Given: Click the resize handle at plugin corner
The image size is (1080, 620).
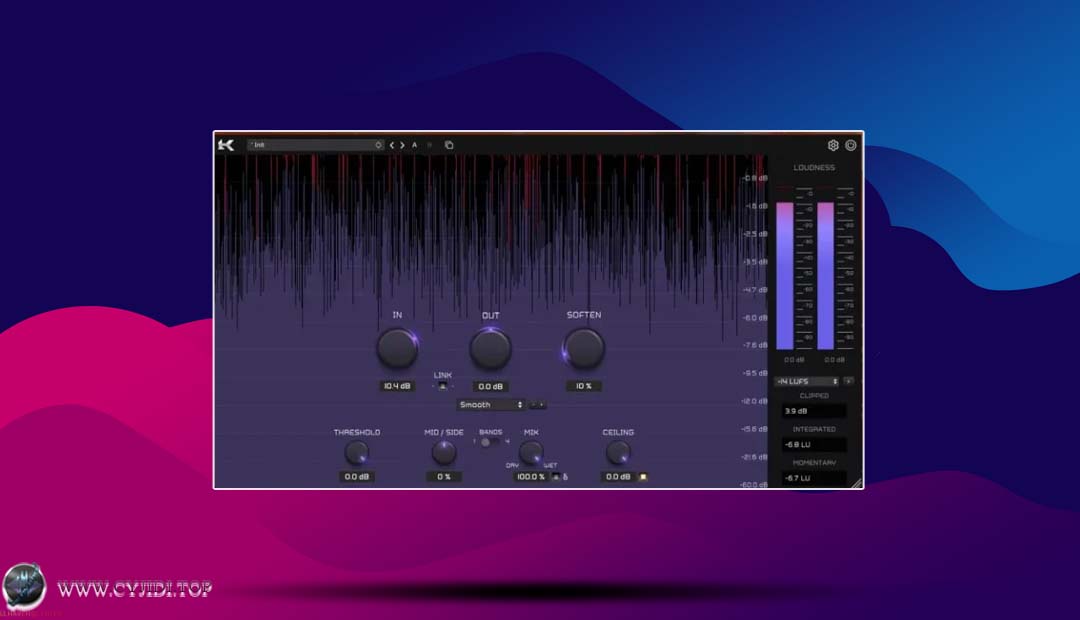Looking at the screenshot, I should (856, 482).
